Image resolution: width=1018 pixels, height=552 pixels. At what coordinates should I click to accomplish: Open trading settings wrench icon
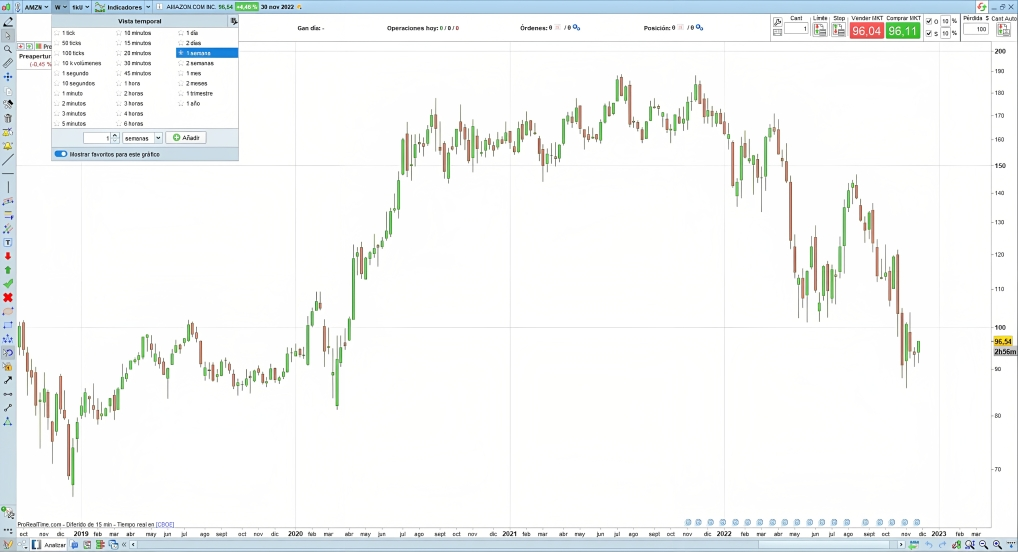coord(777,20)
